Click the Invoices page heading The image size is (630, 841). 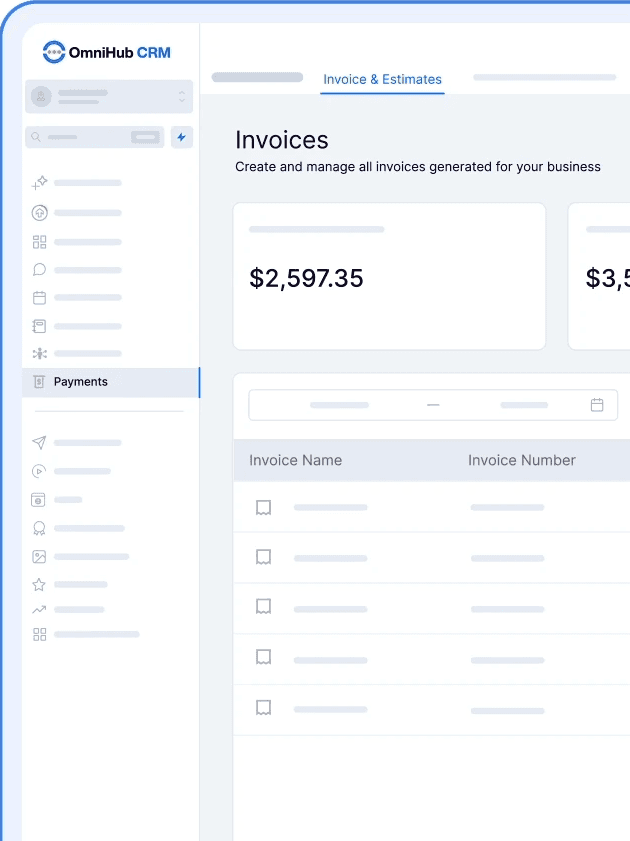click(281, 140)
